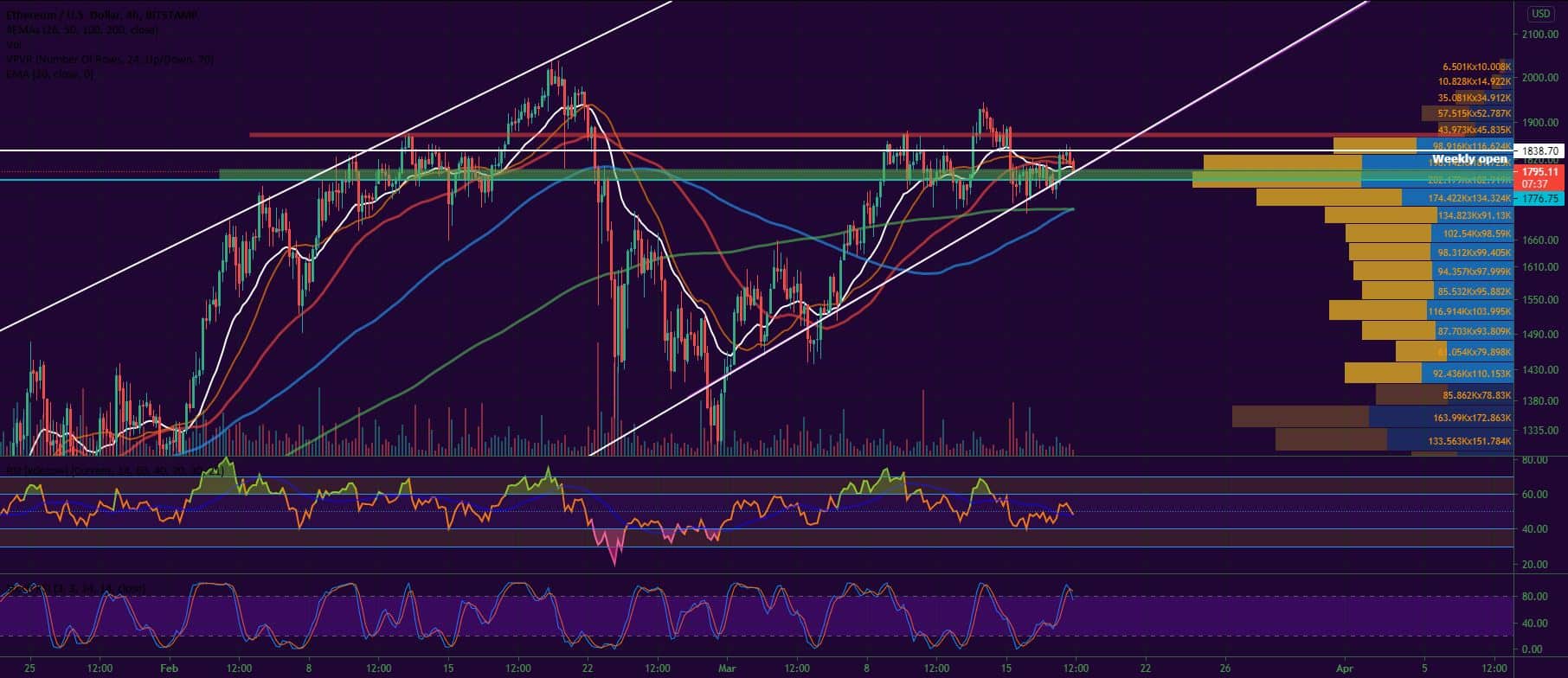Select the 1660.00 price axis label

(x=1539, y=240)
